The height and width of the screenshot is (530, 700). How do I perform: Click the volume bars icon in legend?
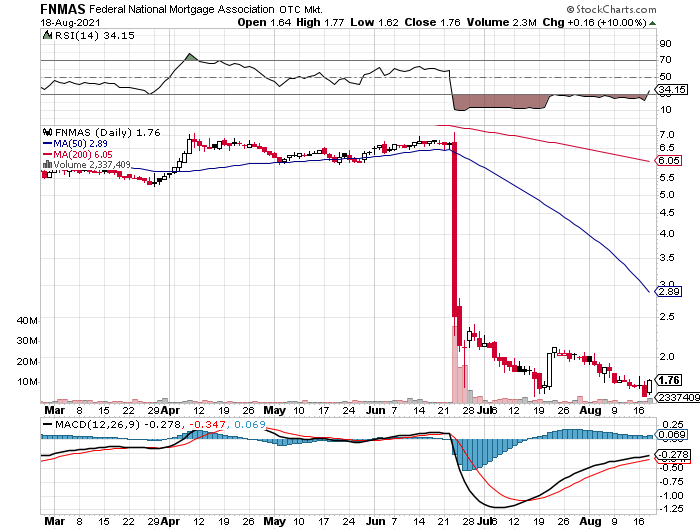click(x=47, y=165)
